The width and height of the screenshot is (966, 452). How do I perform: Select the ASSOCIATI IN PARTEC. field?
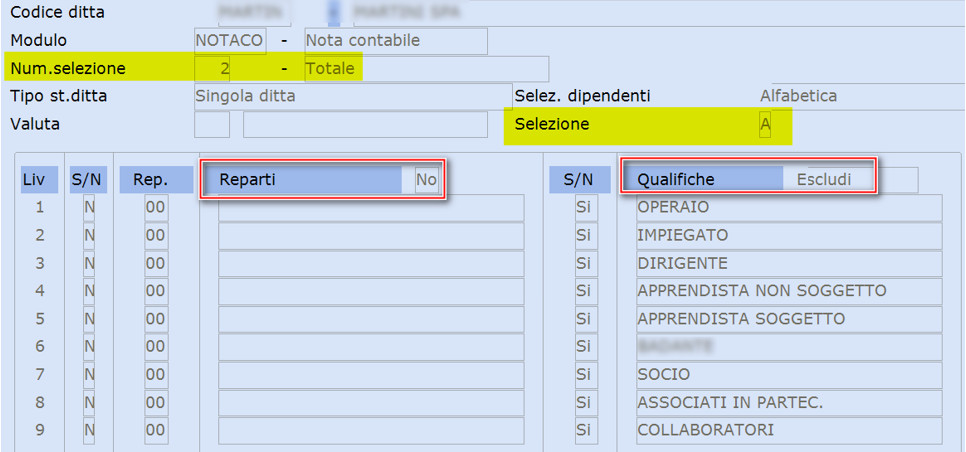click(x=789, y=402)
